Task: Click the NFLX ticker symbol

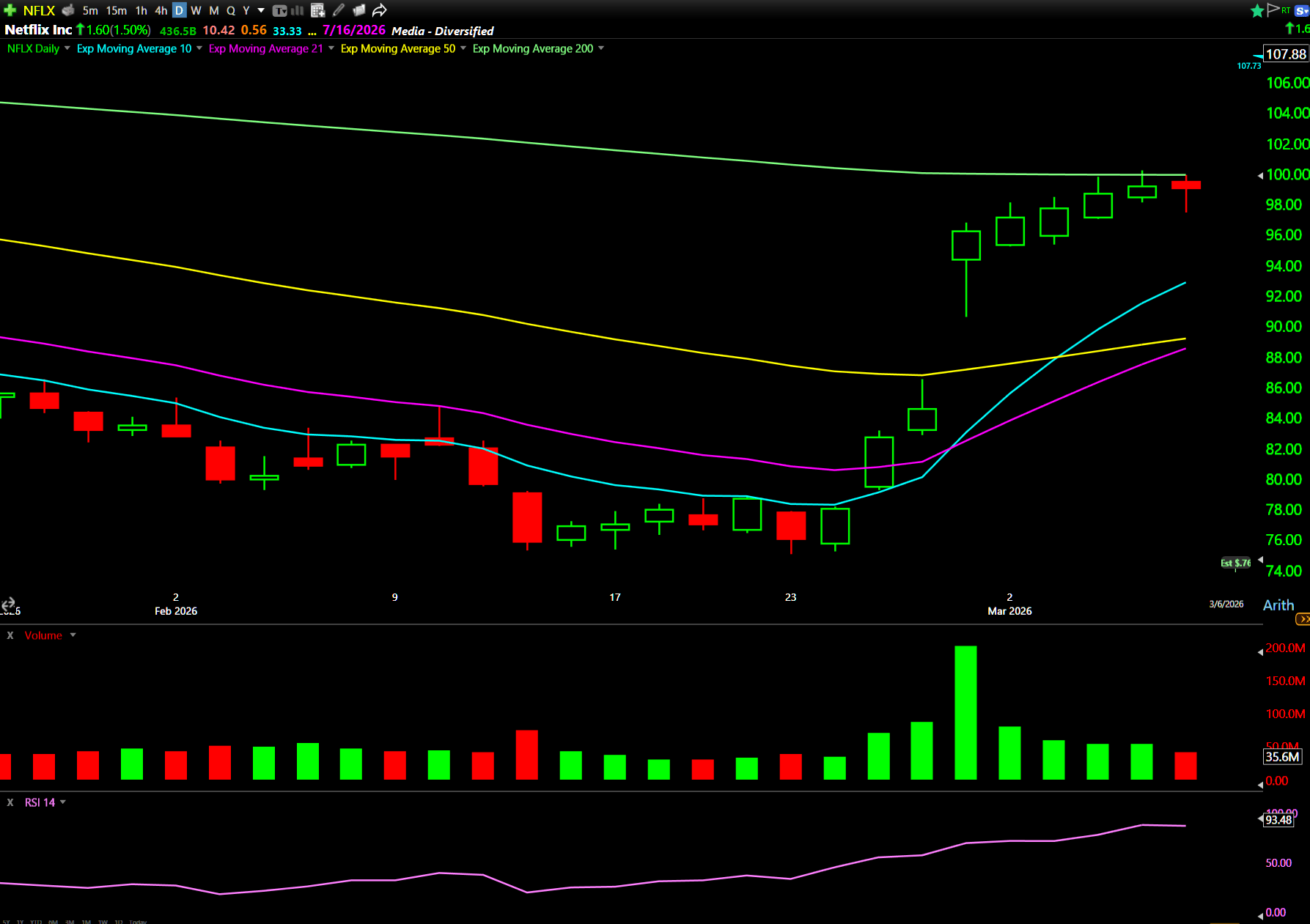Action: click(39, 10)
